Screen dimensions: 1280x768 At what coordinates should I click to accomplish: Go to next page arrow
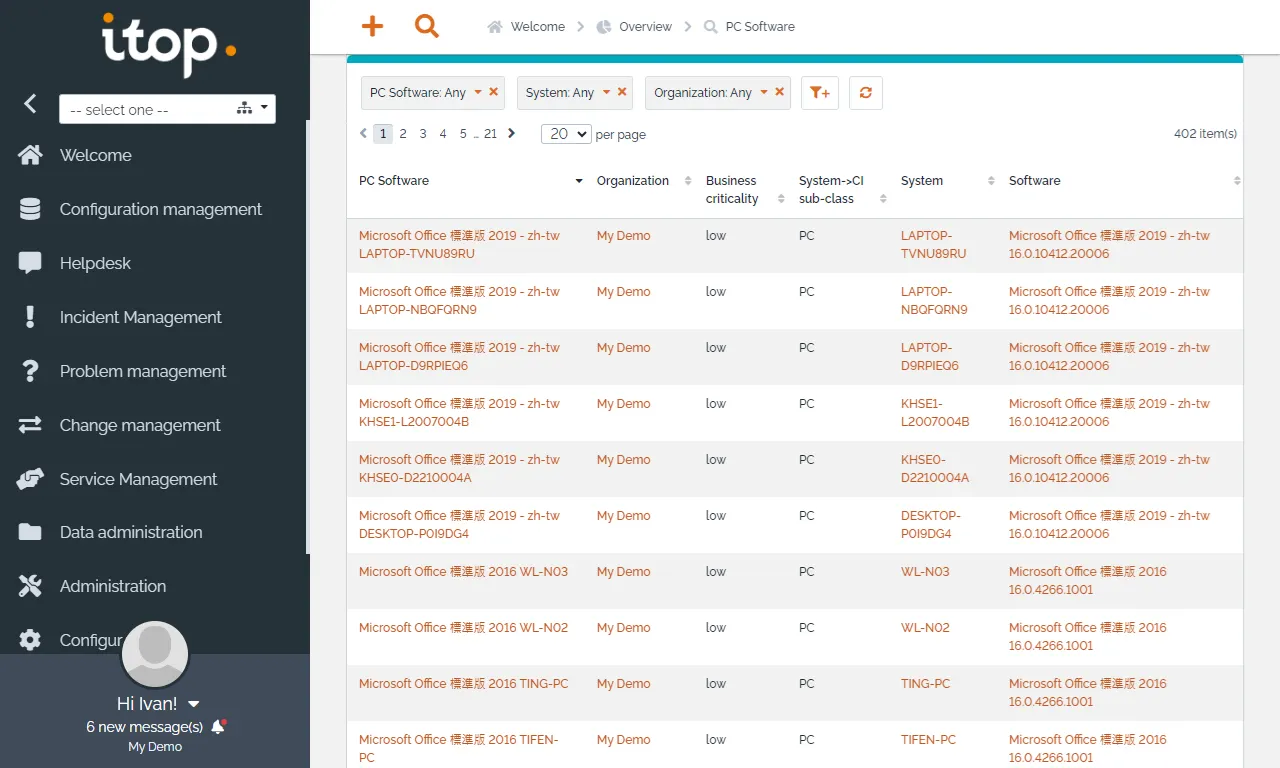511,133
